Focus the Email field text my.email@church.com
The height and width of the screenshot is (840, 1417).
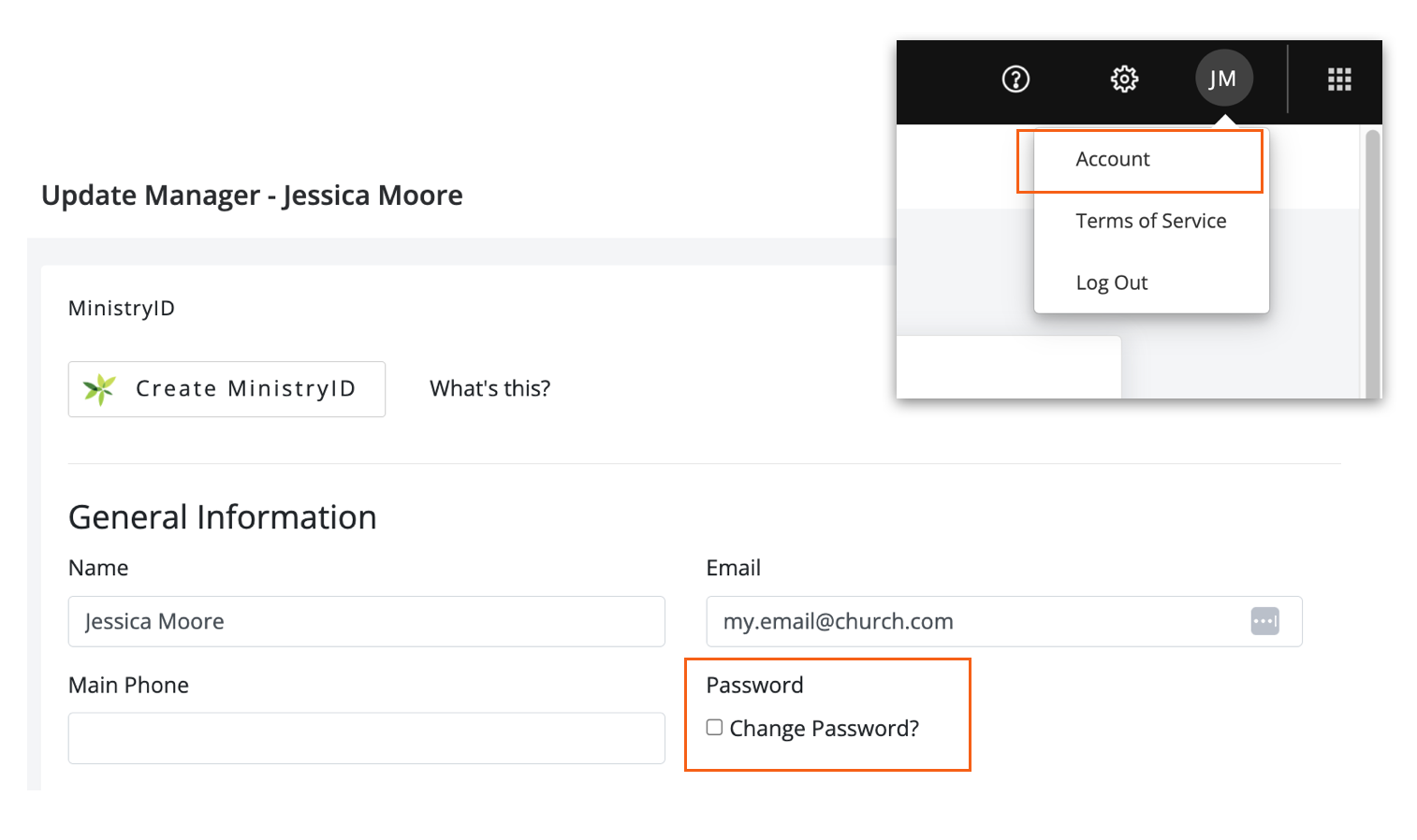point(973,622)
